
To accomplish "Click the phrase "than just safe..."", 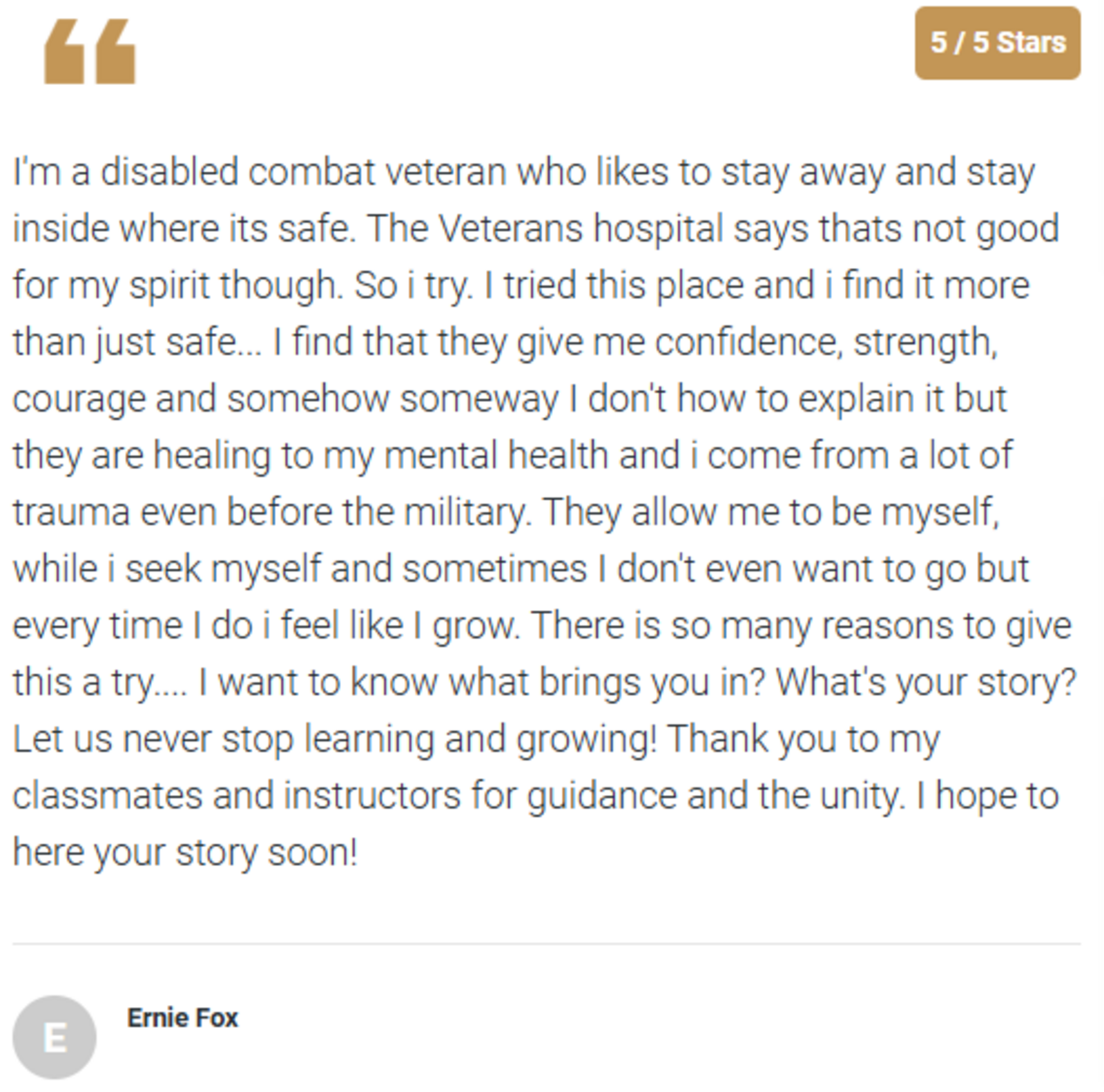I will coord(137,342).
